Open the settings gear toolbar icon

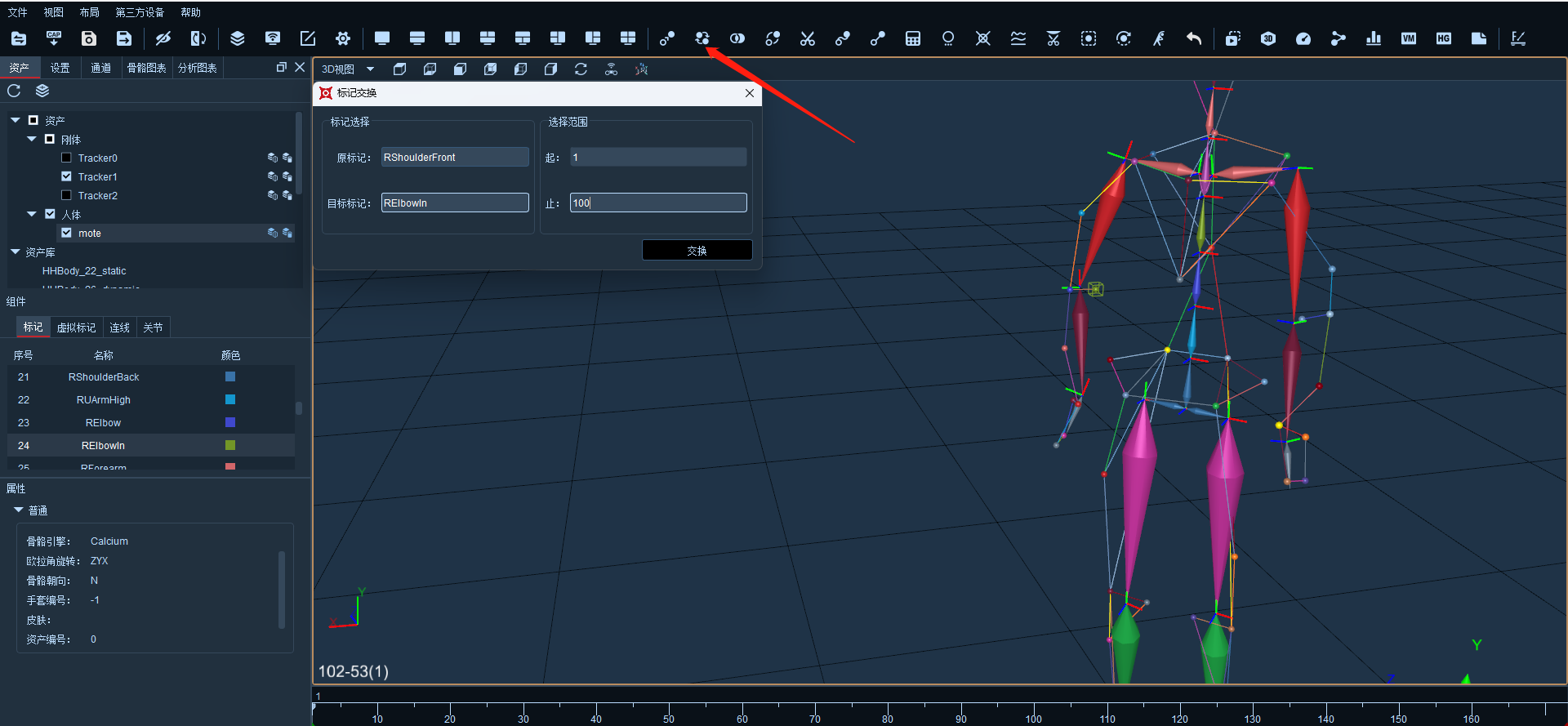click(x=343, y=38)
